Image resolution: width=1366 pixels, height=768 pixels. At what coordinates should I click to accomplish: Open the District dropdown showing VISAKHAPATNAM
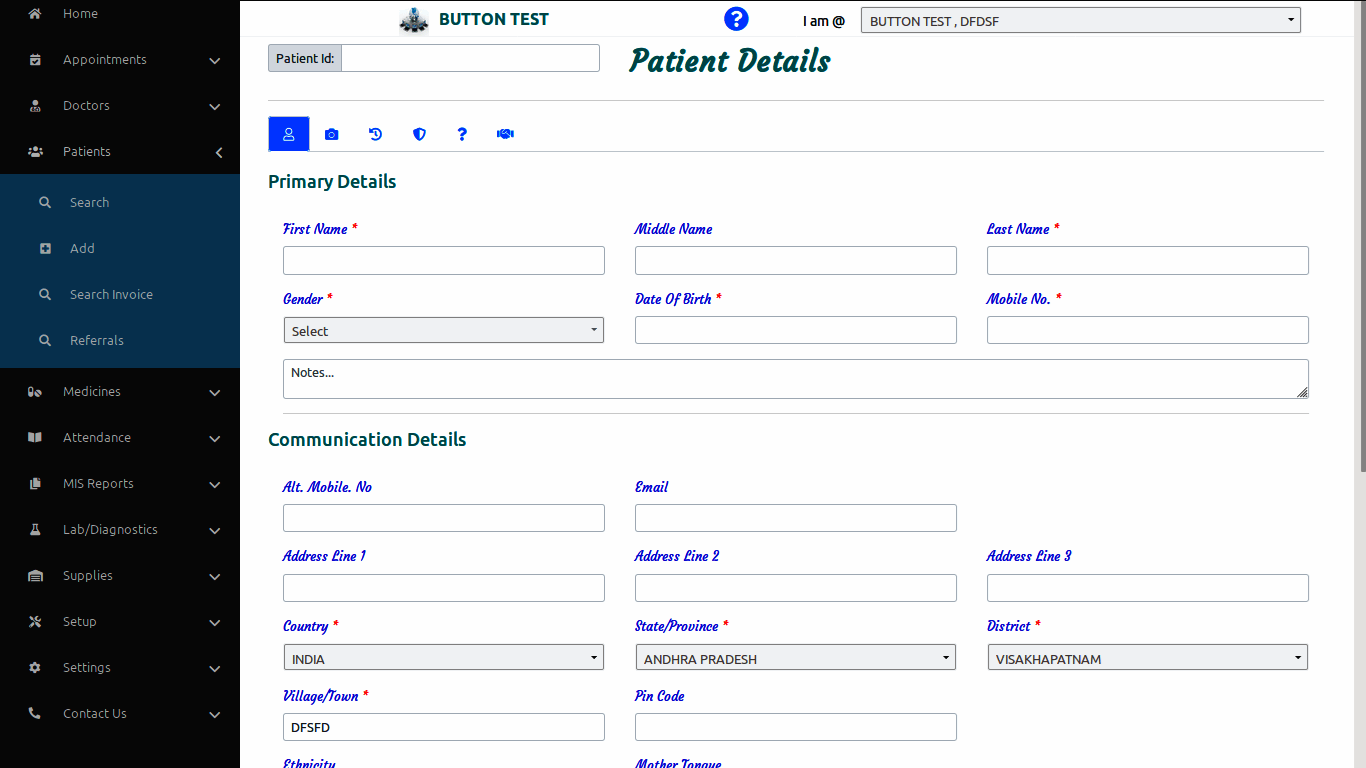pos(1147,658)
